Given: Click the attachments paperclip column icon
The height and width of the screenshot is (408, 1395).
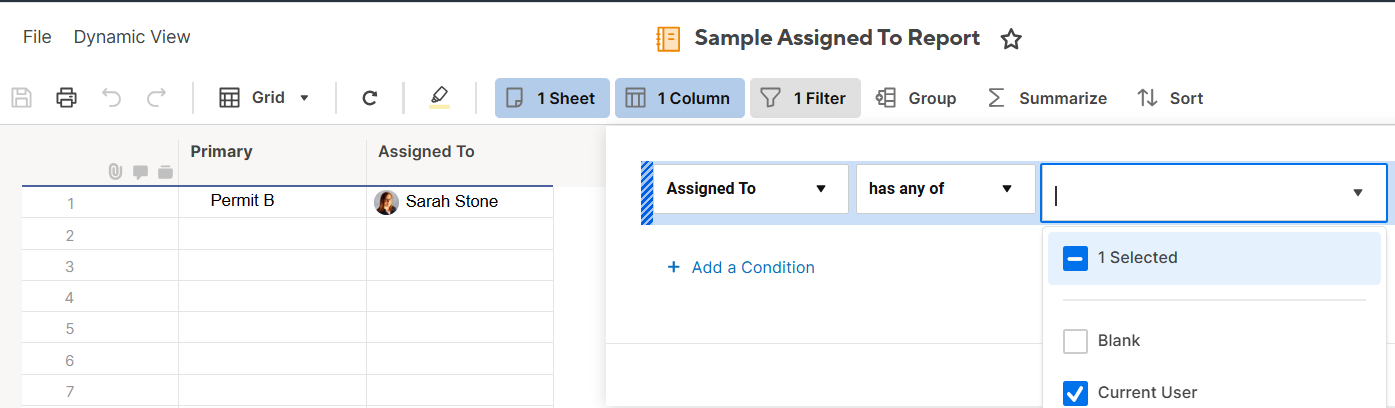Looking at the screenshot, I should (x=115, y=172).
